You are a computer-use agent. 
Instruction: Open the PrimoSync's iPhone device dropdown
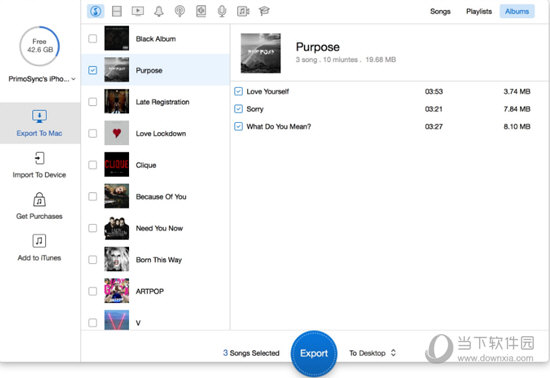click(42, 79)
